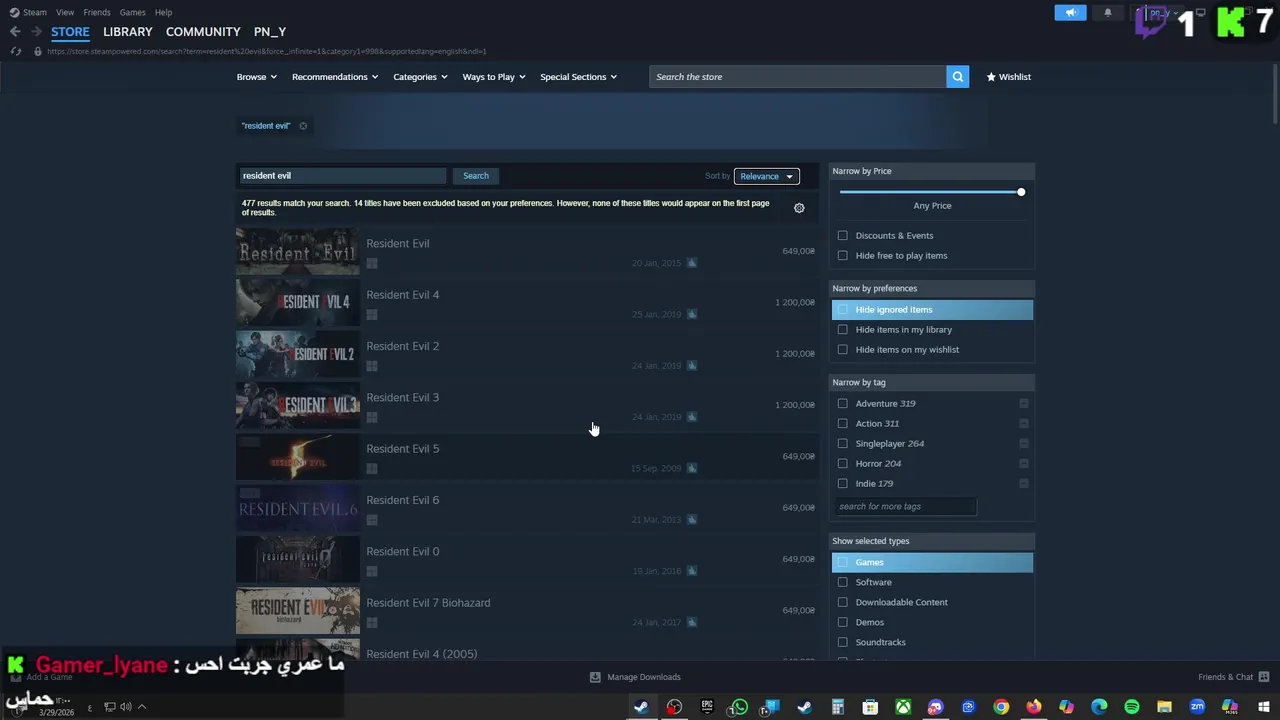
Task: Reload the store page
Action: tap(15, 51)
